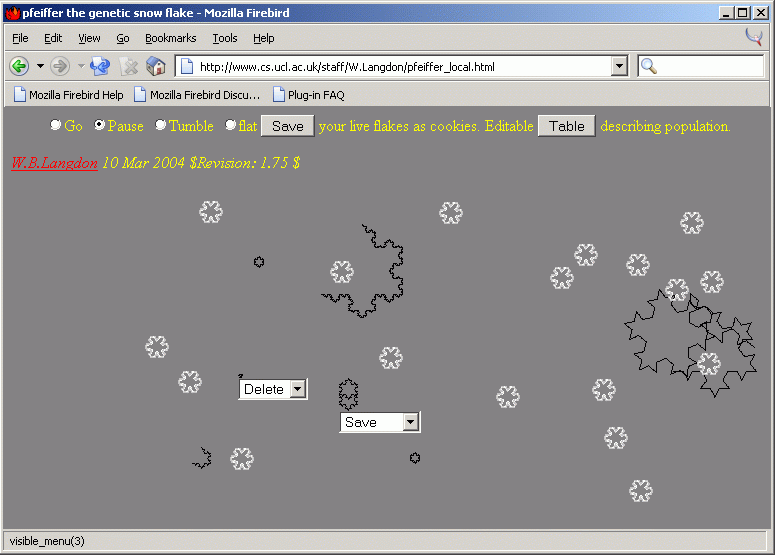The height and width of the screenshot is (555, 775).
Task: Select the Tumble radio button
Action: click(161, 125)
